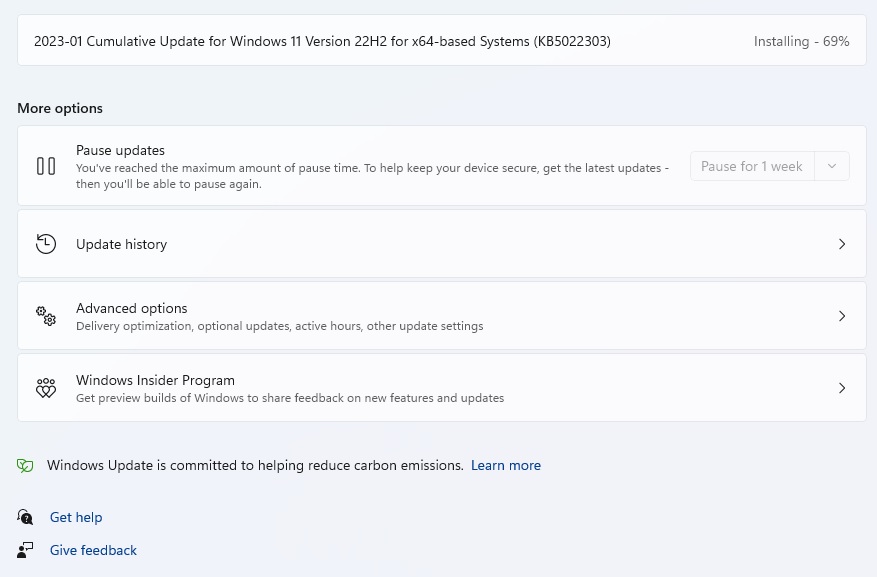Select the Windows Insider Program row
The height and width of the screenshot is (577, 877).
(440, 387)
